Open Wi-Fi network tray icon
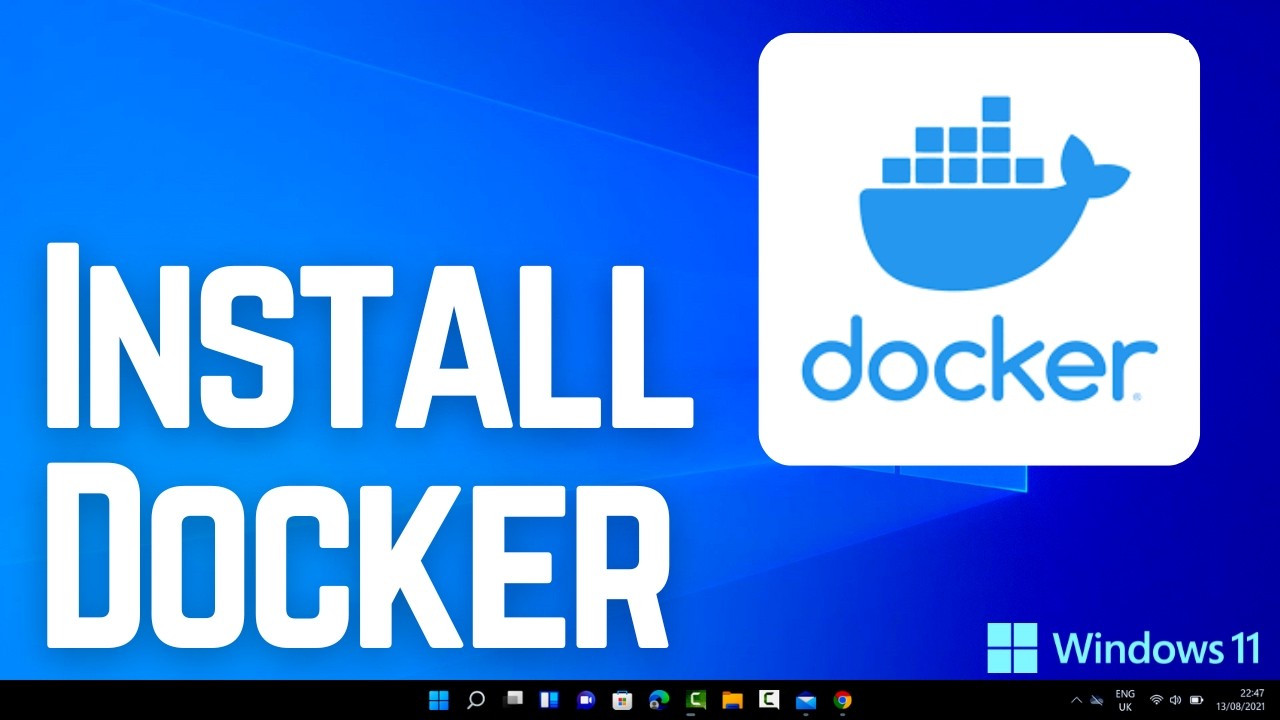Screen dimensions: 1280x720 click(1156, 700)
